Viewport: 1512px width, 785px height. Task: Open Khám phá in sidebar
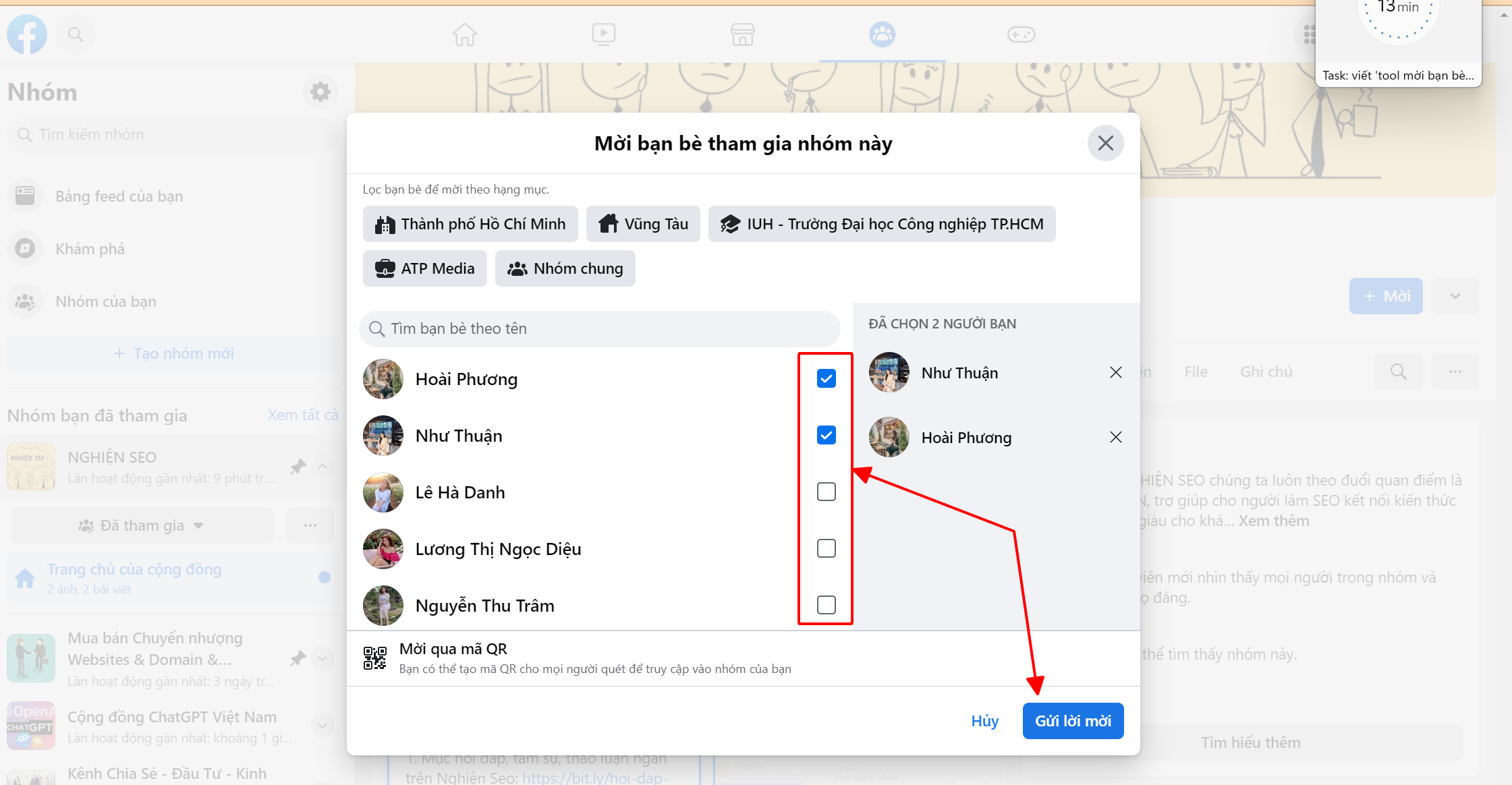172,249
